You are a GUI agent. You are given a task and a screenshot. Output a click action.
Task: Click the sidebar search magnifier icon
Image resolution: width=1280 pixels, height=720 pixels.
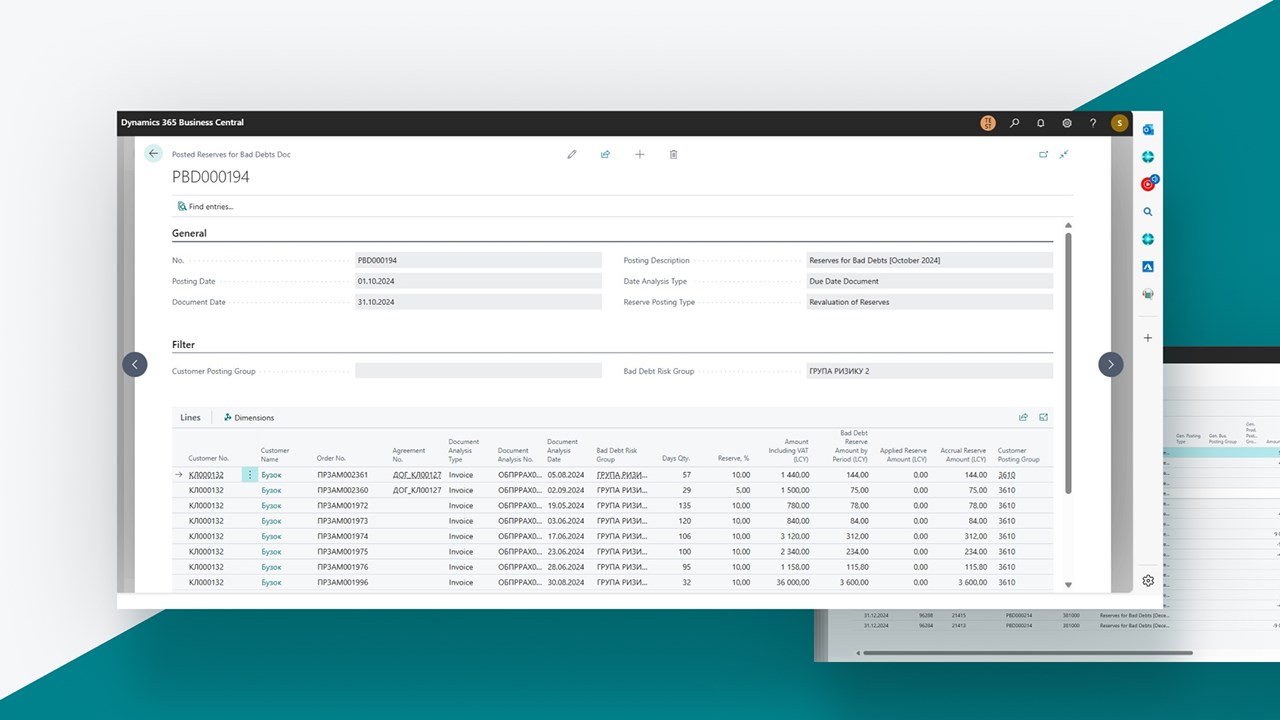click(1148, 212)
